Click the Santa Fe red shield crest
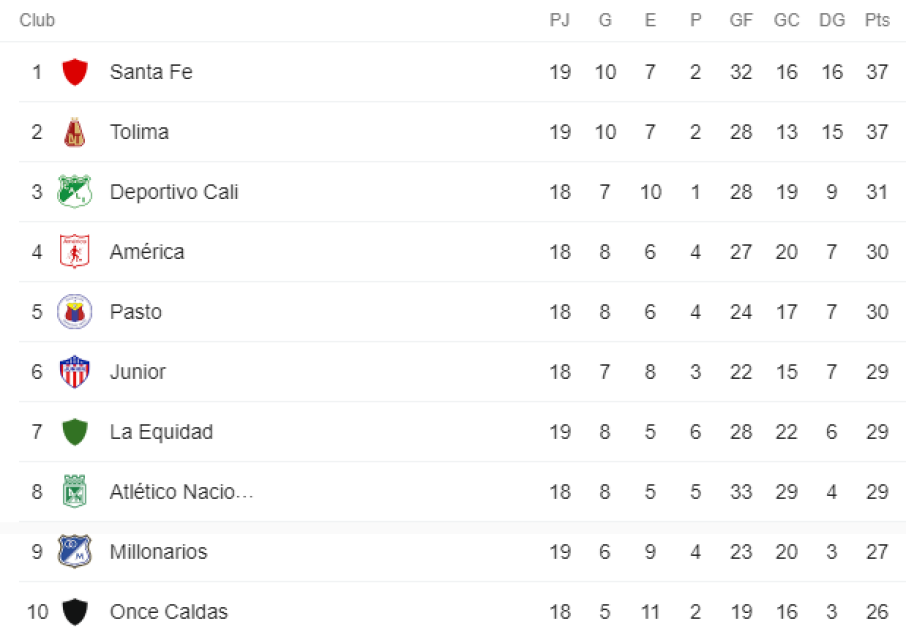The image size is (906, 632). [x=75, y=72]
